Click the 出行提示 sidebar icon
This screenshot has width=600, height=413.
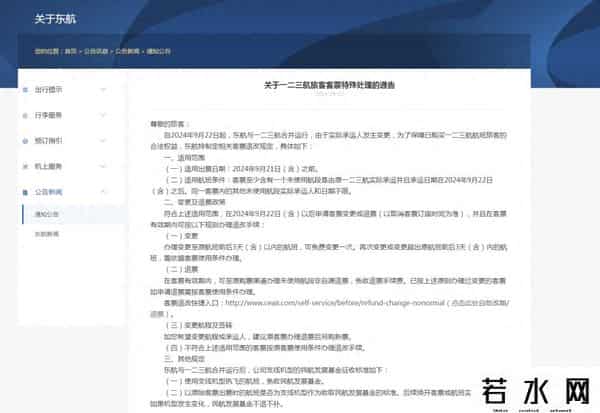coord(25,90)
